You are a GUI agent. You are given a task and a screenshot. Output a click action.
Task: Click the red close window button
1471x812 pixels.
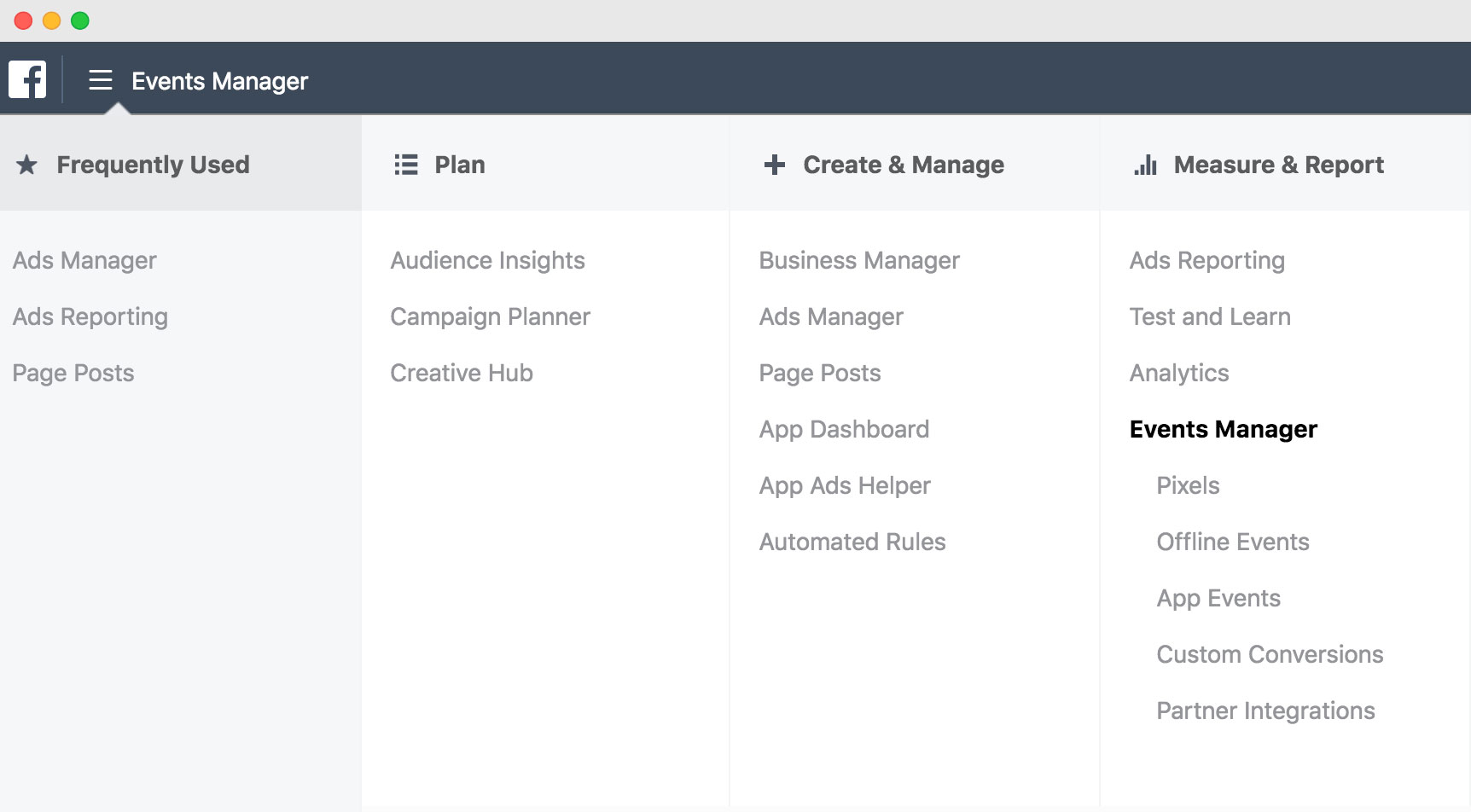click(24, 20)
